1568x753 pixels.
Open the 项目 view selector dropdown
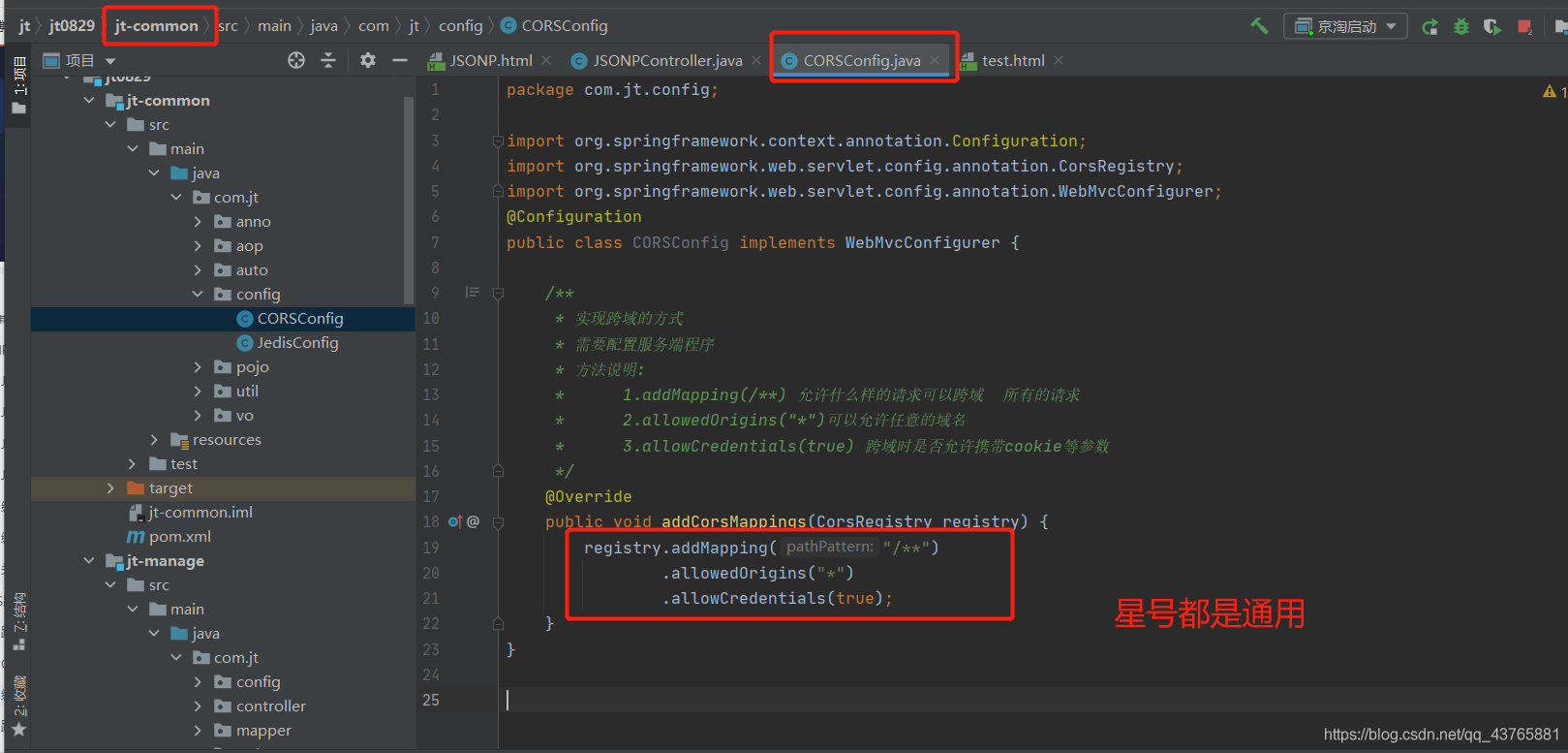79,60
